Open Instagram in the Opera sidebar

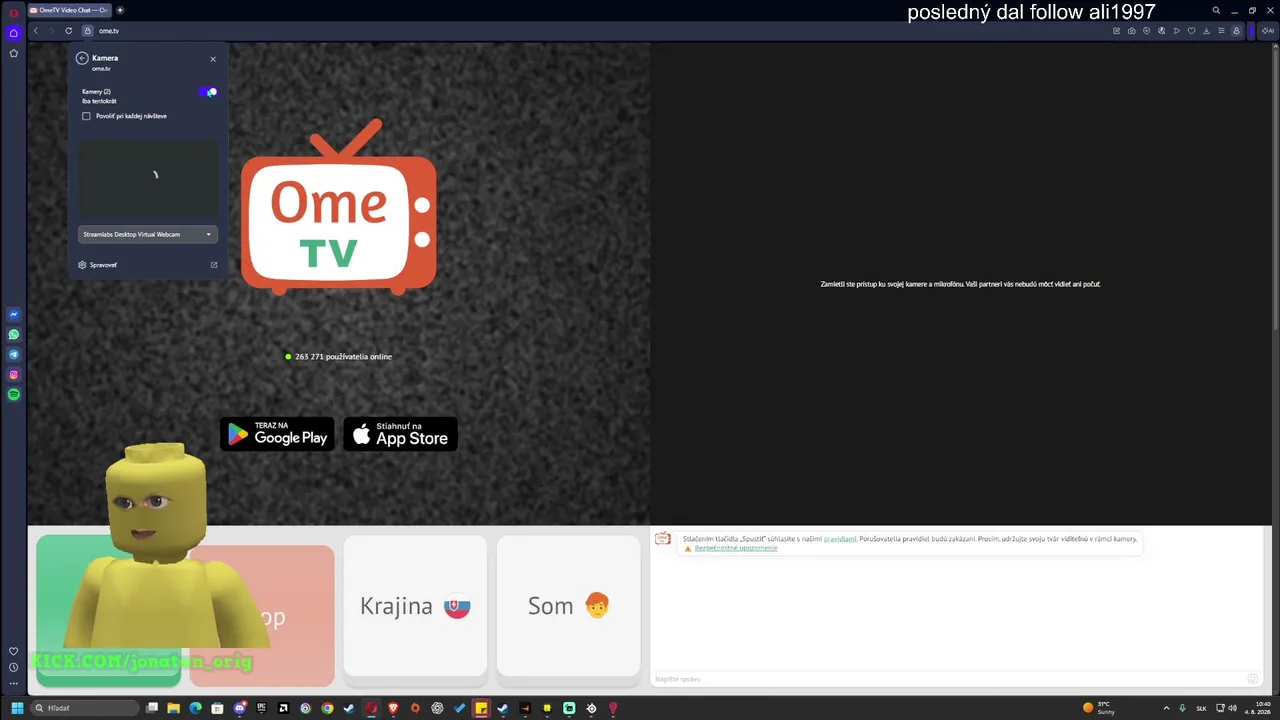coord(13,375)
